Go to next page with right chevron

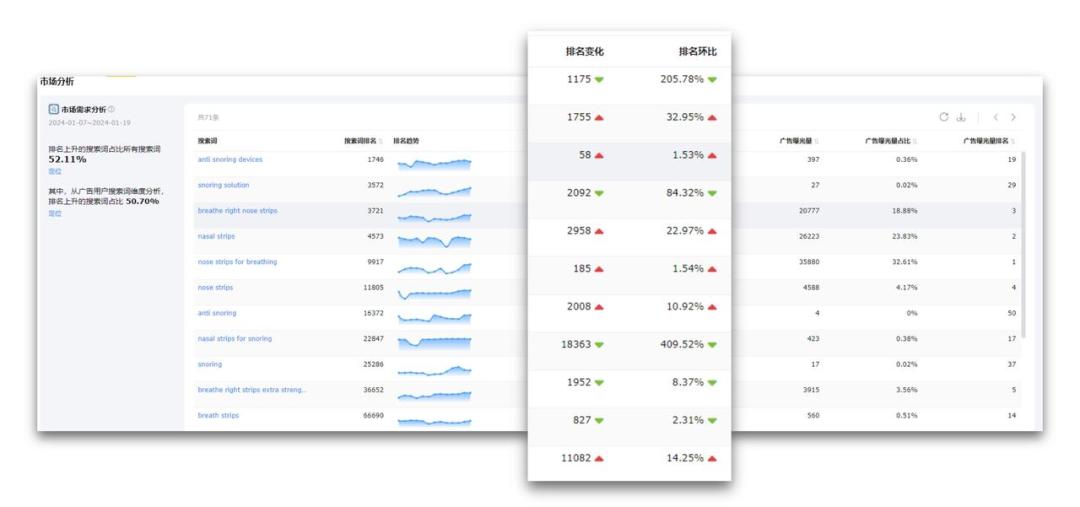(1013, 117)
